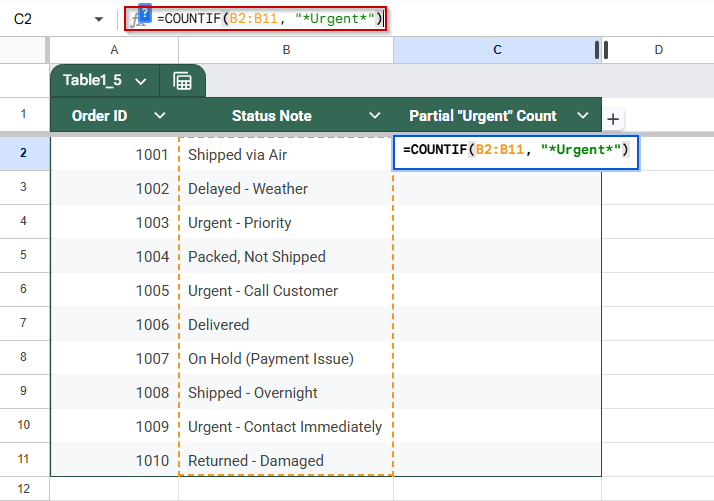The height and width of the screenshot is (501, 714).
Task: Click cell with Order ID 1008
Action: [114, 392]
